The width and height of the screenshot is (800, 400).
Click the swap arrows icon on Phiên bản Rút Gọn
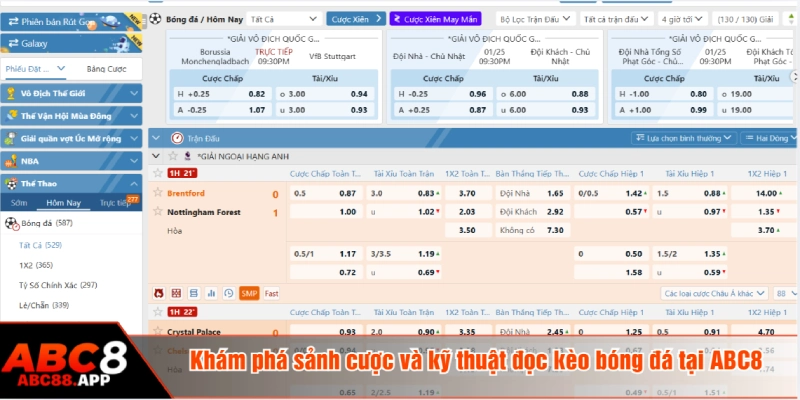click(x=13, y=21)
